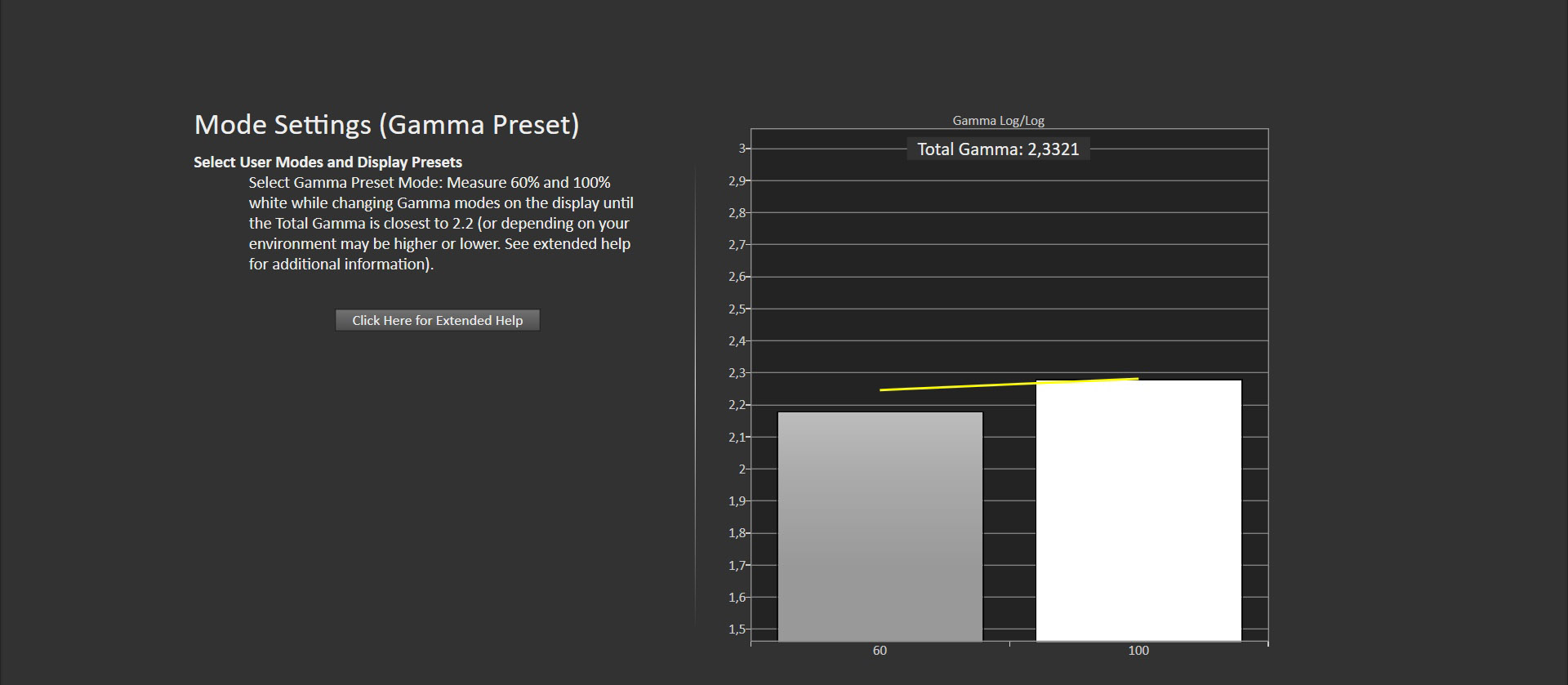
Task: Click the Total Gamma 2,3321 readout
Action: [997, 149]
